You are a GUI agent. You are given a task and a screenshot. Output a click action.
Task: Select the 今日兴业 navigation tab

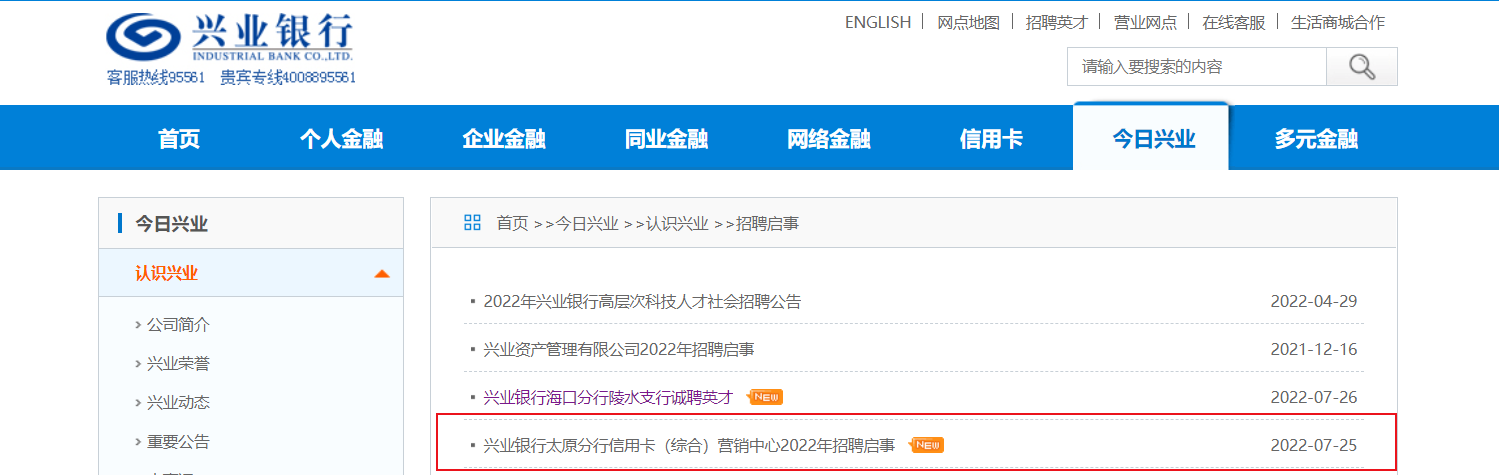coord(1153,139)
